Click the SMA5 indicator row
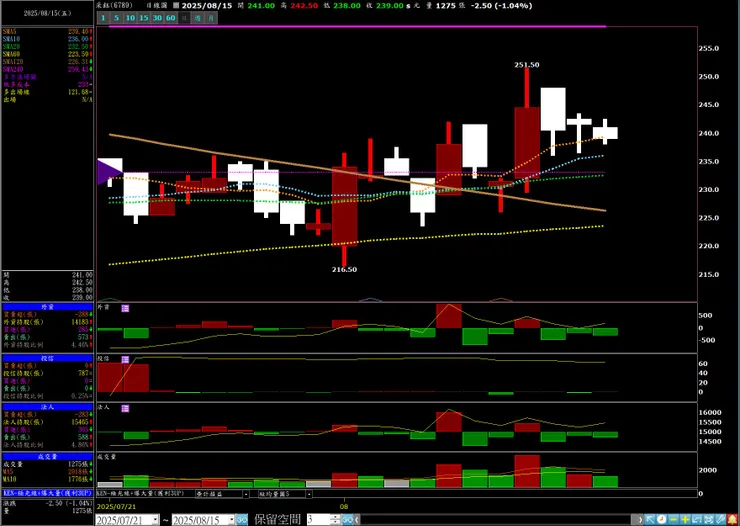 47,31
